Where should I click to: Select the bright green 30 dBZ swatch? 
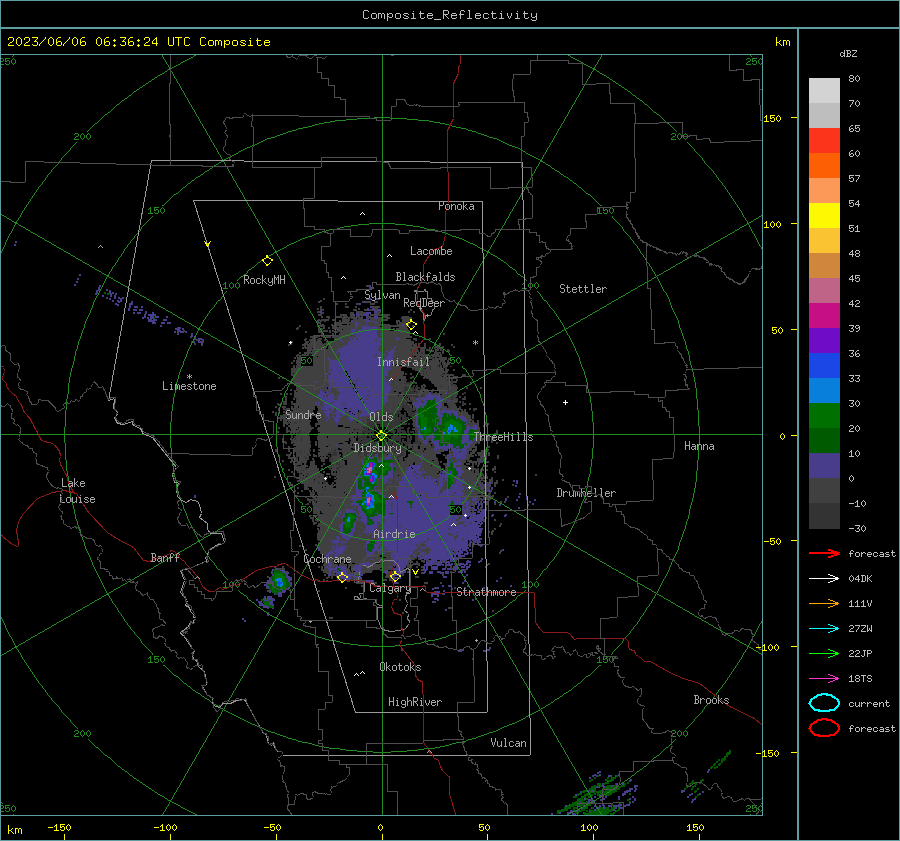coord(824,415)
